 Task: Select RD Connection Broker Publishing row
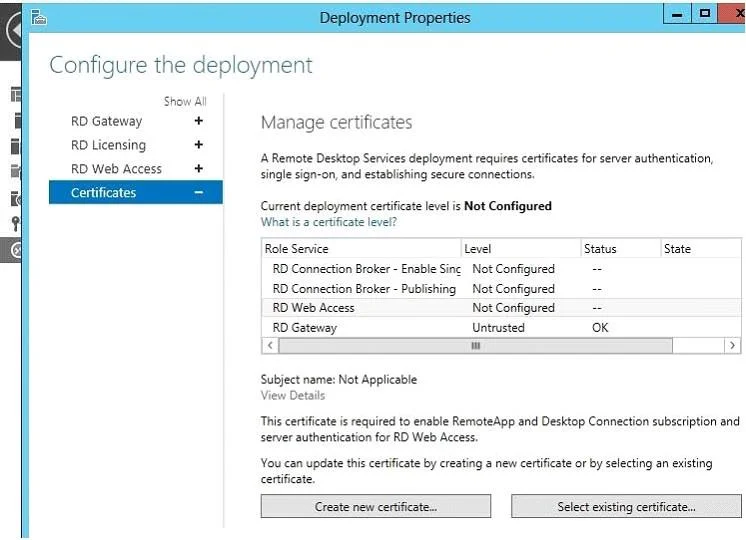[x=501, y=289]
